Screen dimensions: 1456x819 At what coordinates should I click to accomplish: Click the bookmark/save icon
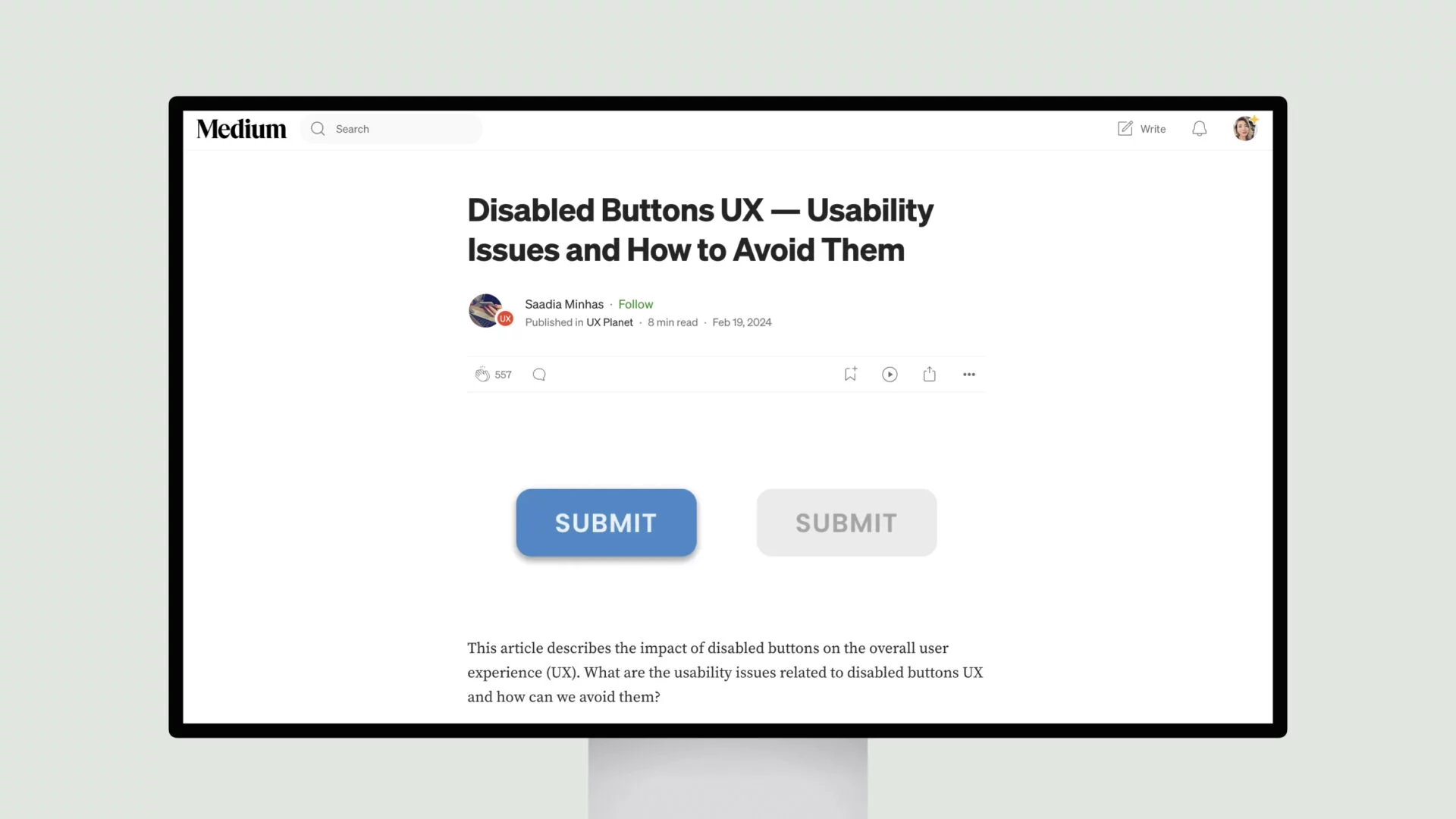coord(850,373)
